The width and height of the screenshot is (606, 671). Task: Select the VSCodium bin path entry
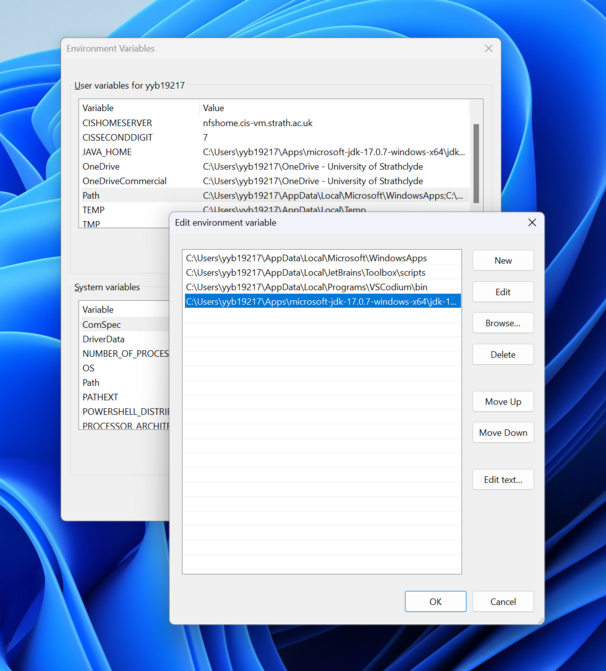coord(306,287)
